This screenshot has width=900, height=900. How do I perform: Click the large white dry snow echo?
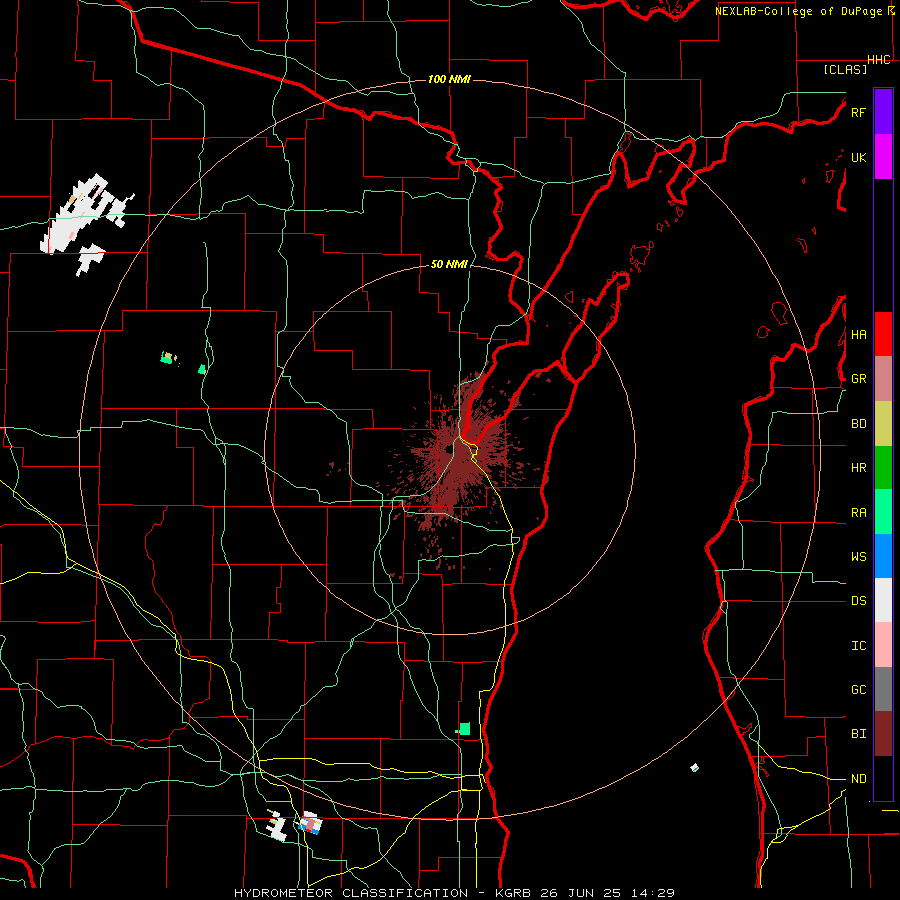pos(80,215)
